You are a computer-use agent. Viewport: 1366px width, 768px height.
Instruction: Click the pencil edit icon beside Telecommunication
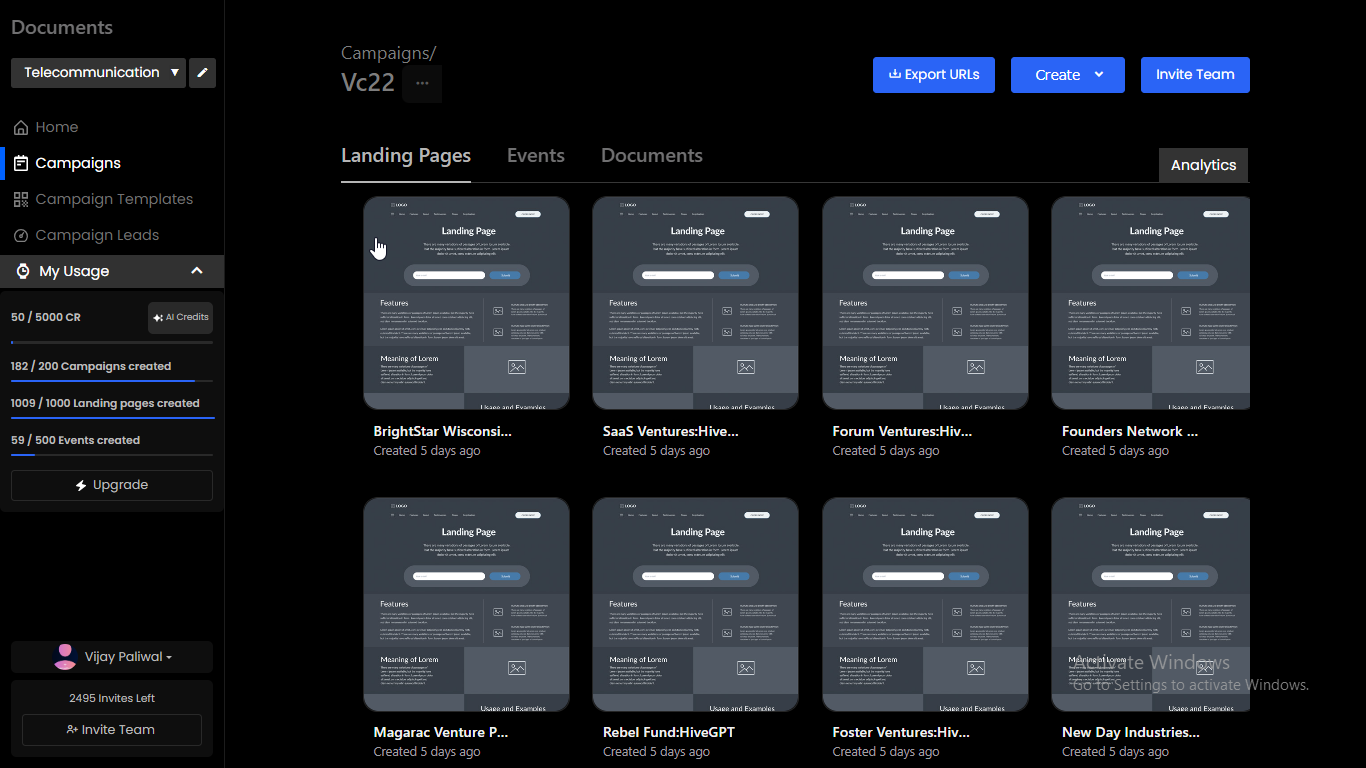coord(202,73)
